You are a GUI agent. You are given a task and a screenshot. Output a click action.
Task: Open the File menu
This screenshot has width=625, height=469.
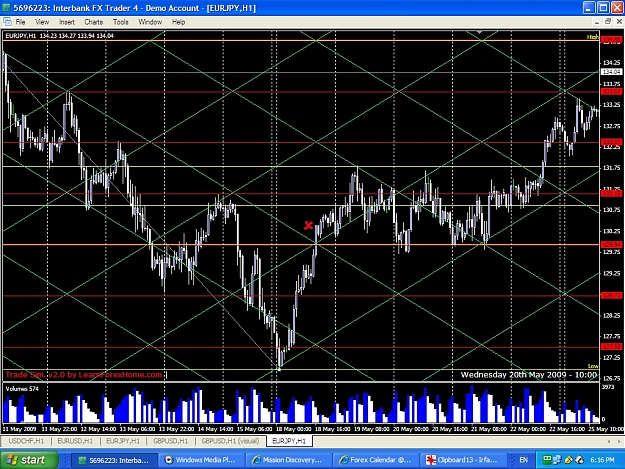[x=20, y=22]
